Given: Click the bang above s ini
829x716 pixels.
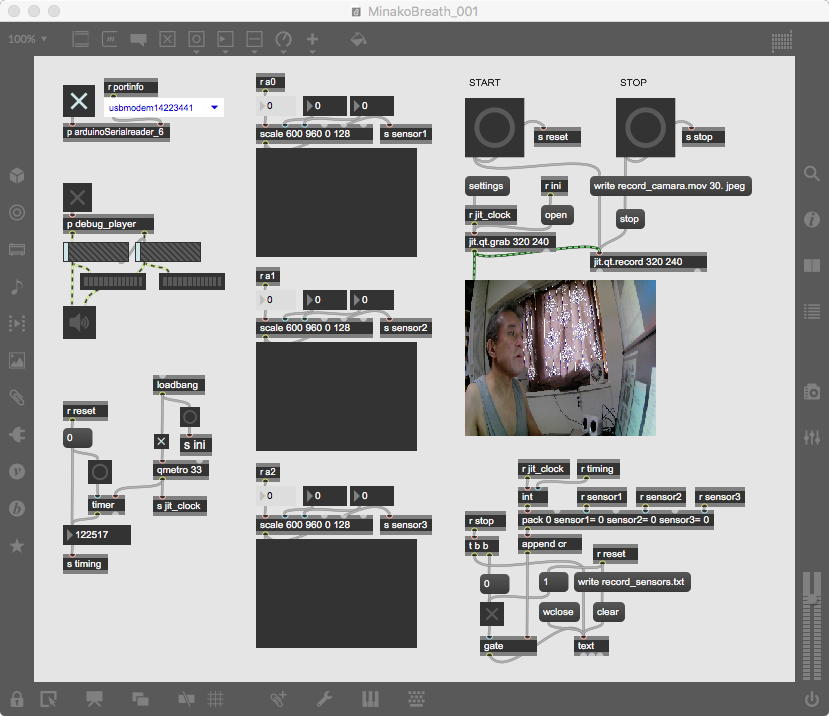Looking at the screenshot, I should tap(190, 417).
